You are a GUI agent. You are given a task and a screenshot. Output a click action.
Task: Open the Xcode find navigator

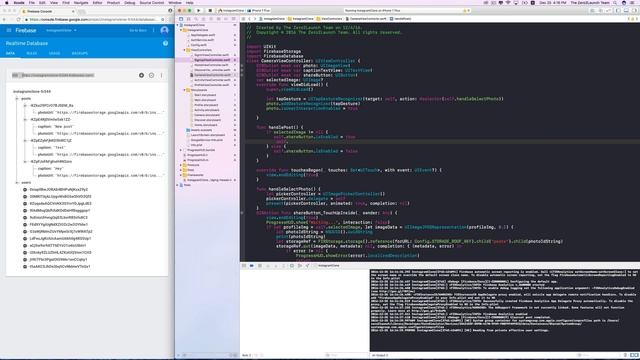[x=196, y=19]
